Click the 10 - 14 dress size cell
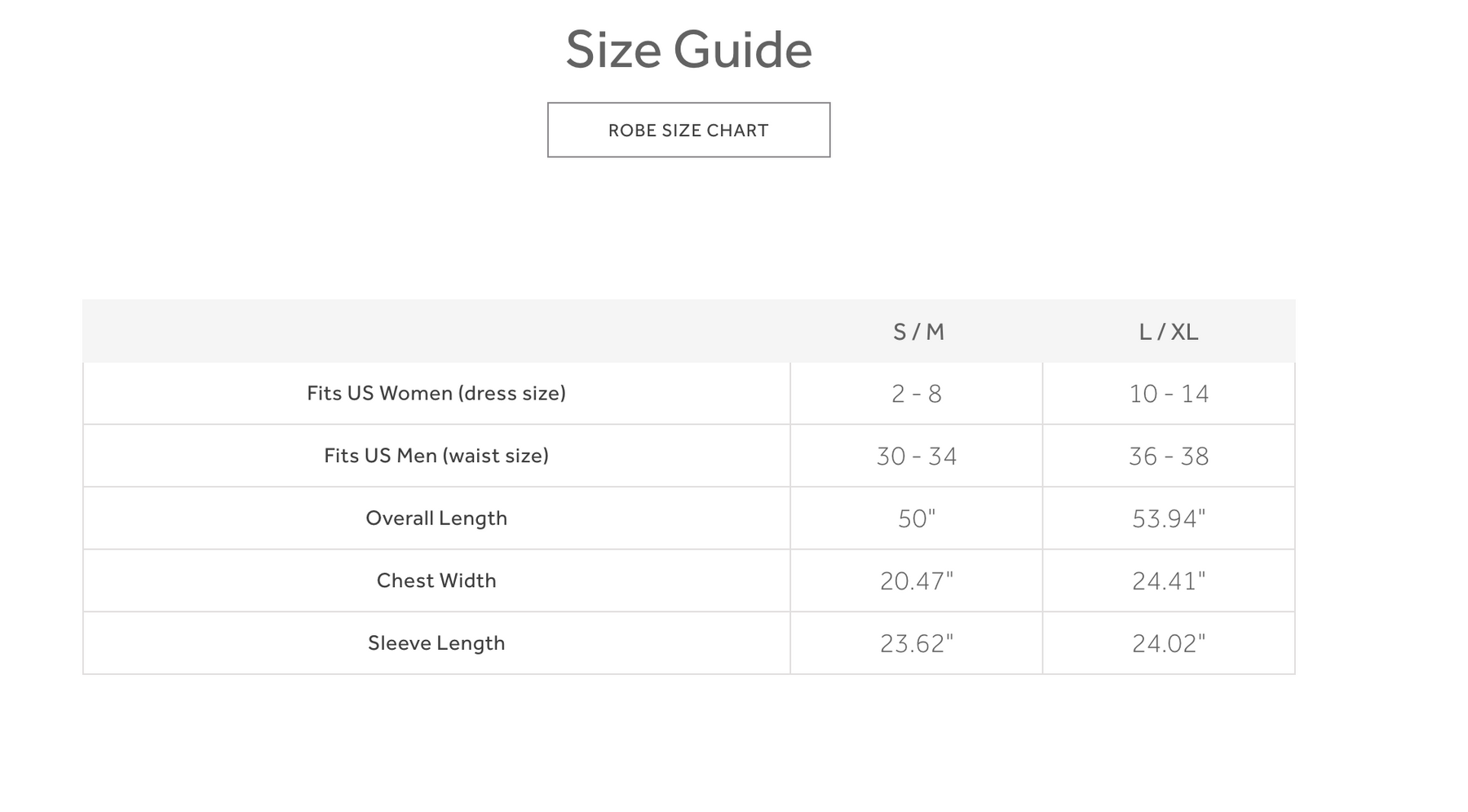 (1169, 394)
